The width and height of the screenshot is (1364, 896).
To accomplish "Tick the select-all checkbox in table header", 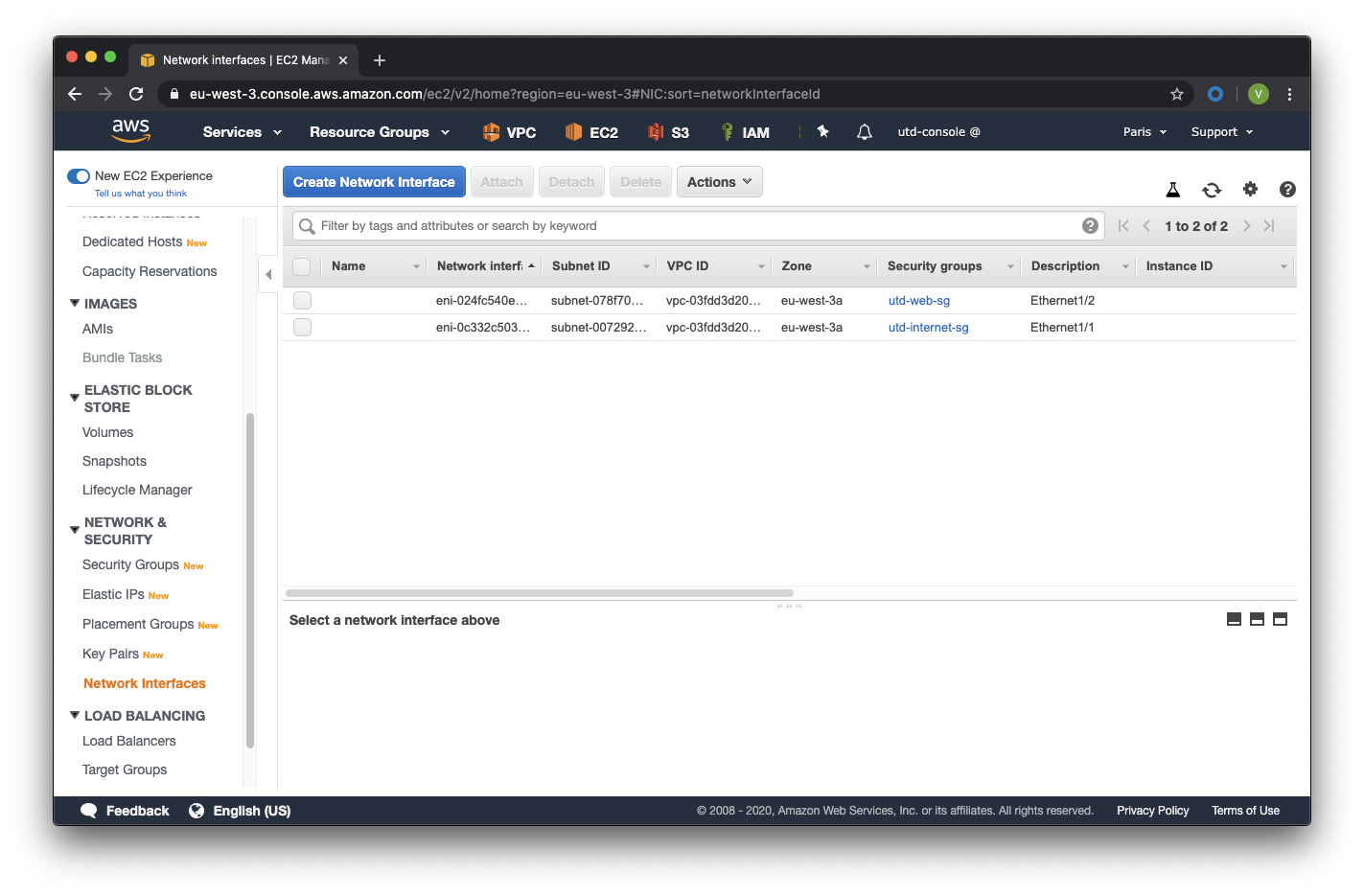I will (302, 266).
